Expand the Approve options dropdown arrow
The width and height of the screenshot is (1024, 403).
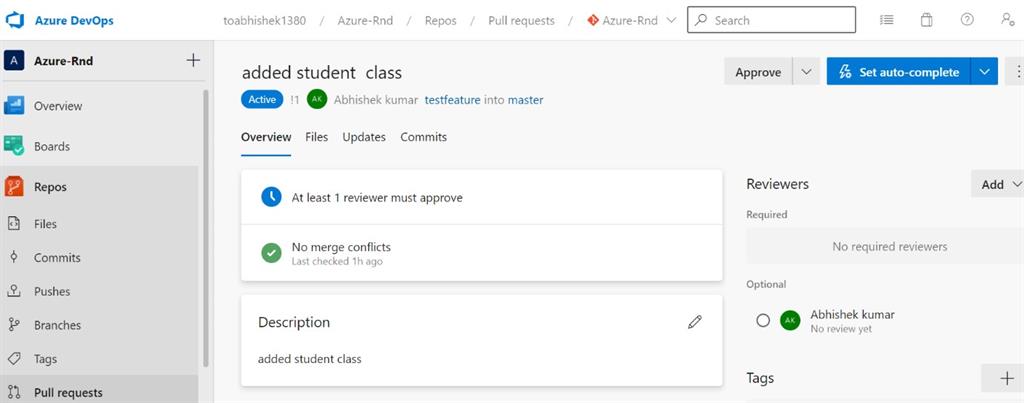[807, 72]
